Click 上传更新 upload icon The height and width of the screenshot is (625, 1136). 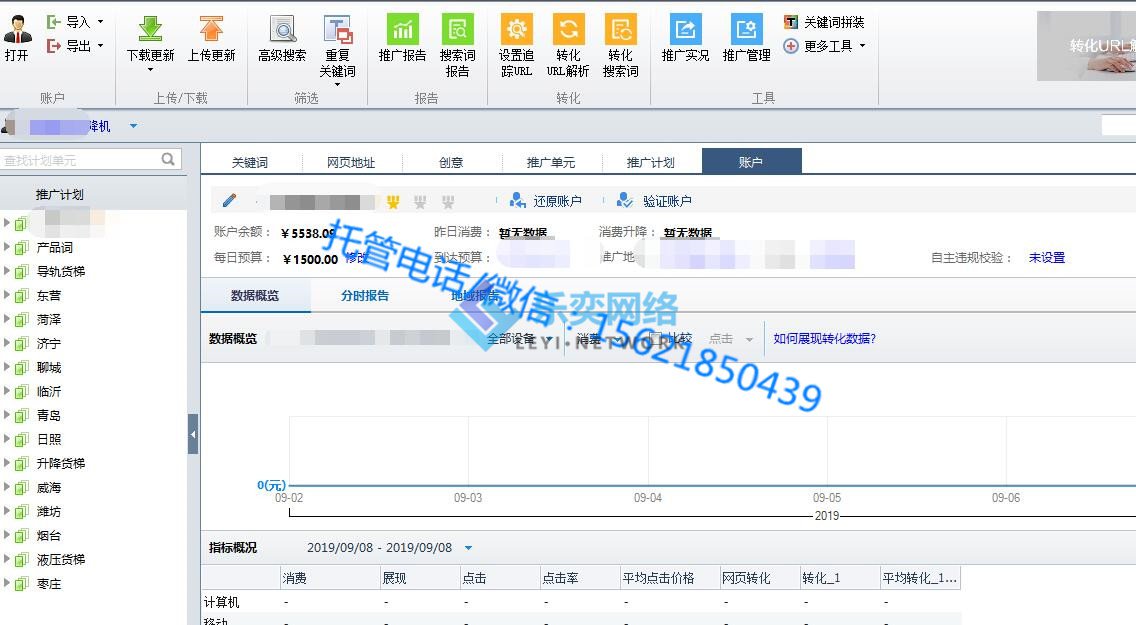point(211,29)
